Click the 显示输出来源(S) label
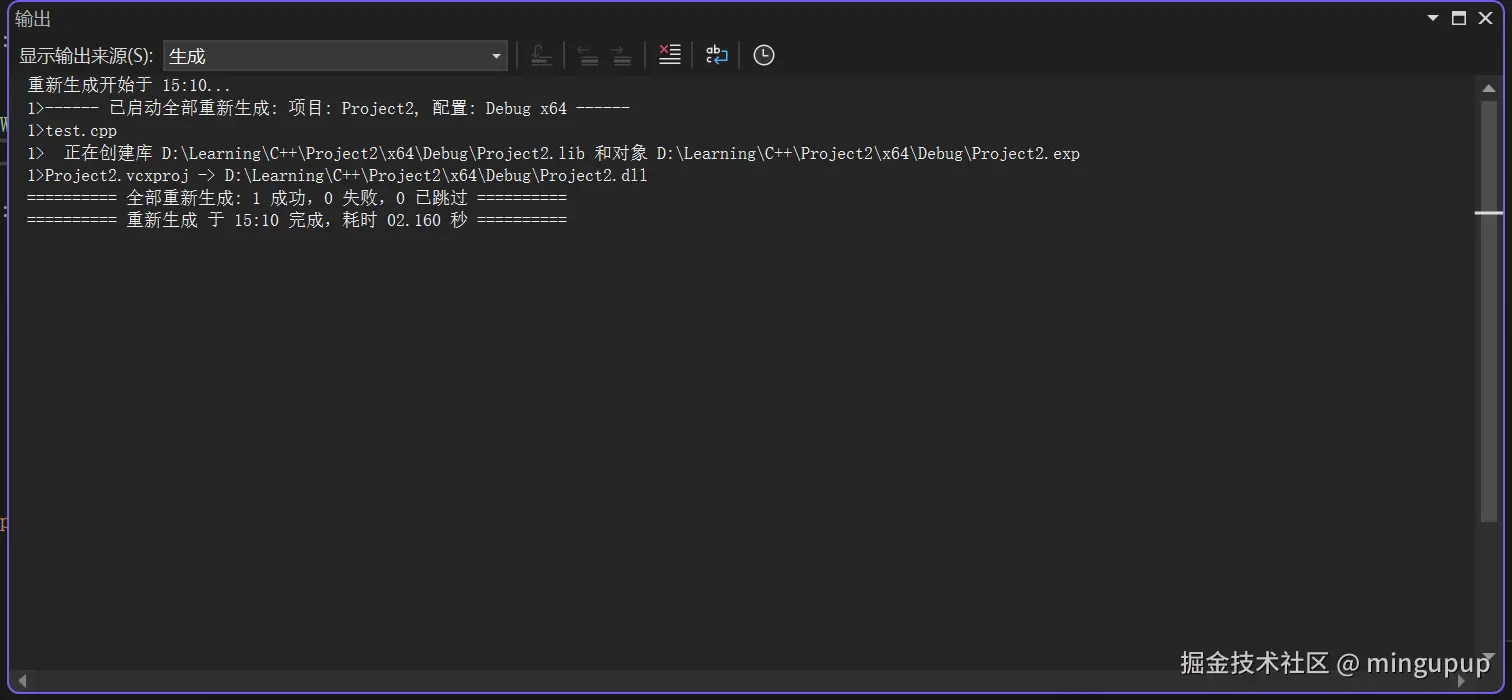The width and height of the screenshot is (1512, 700). (85, 56)
